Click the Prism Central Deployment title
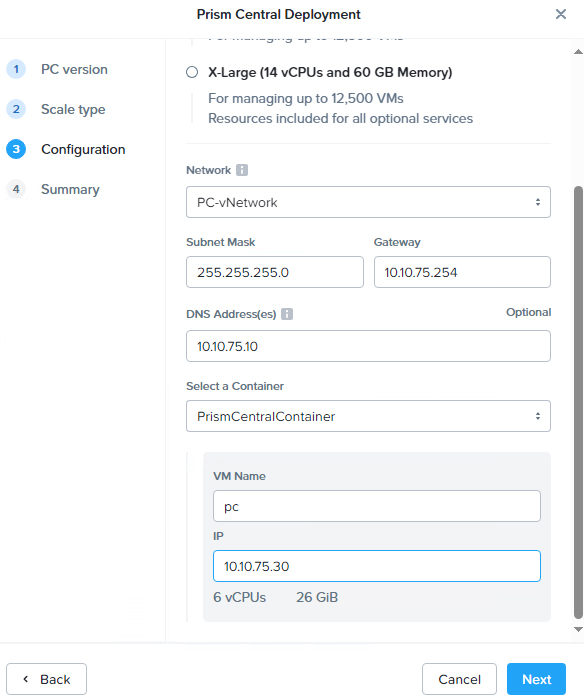 (279, 14)
